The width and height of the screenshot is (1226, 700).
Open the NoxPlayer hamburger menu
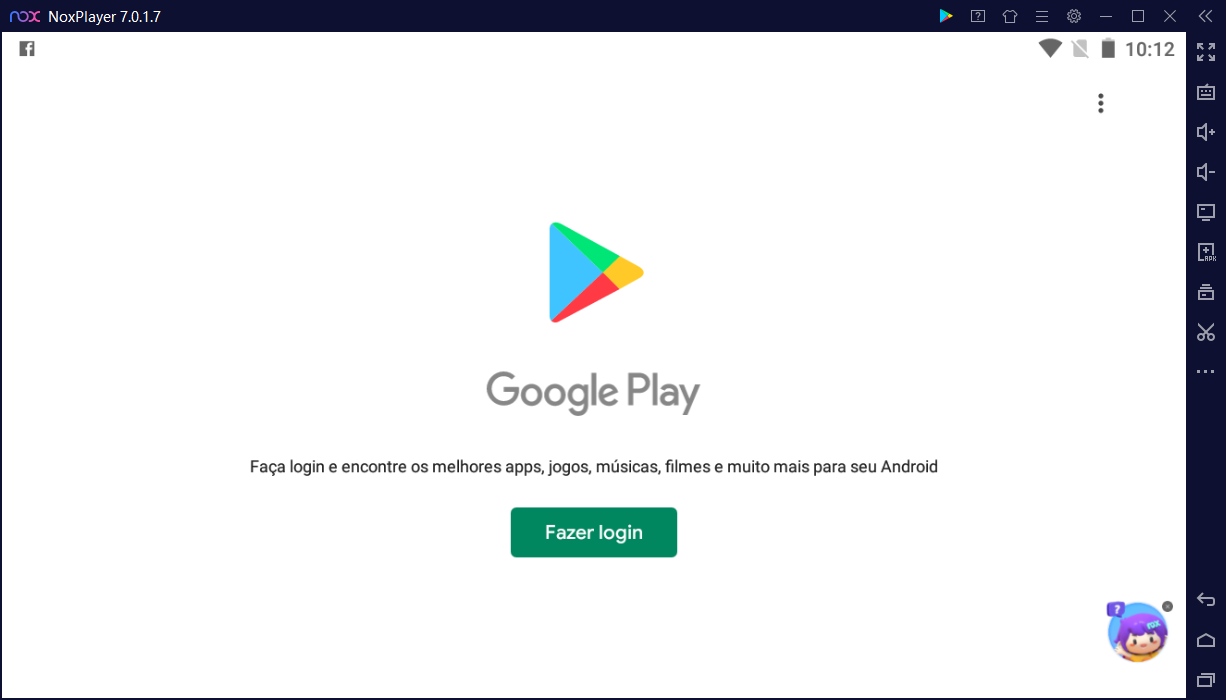click(x=1042, y=16)
